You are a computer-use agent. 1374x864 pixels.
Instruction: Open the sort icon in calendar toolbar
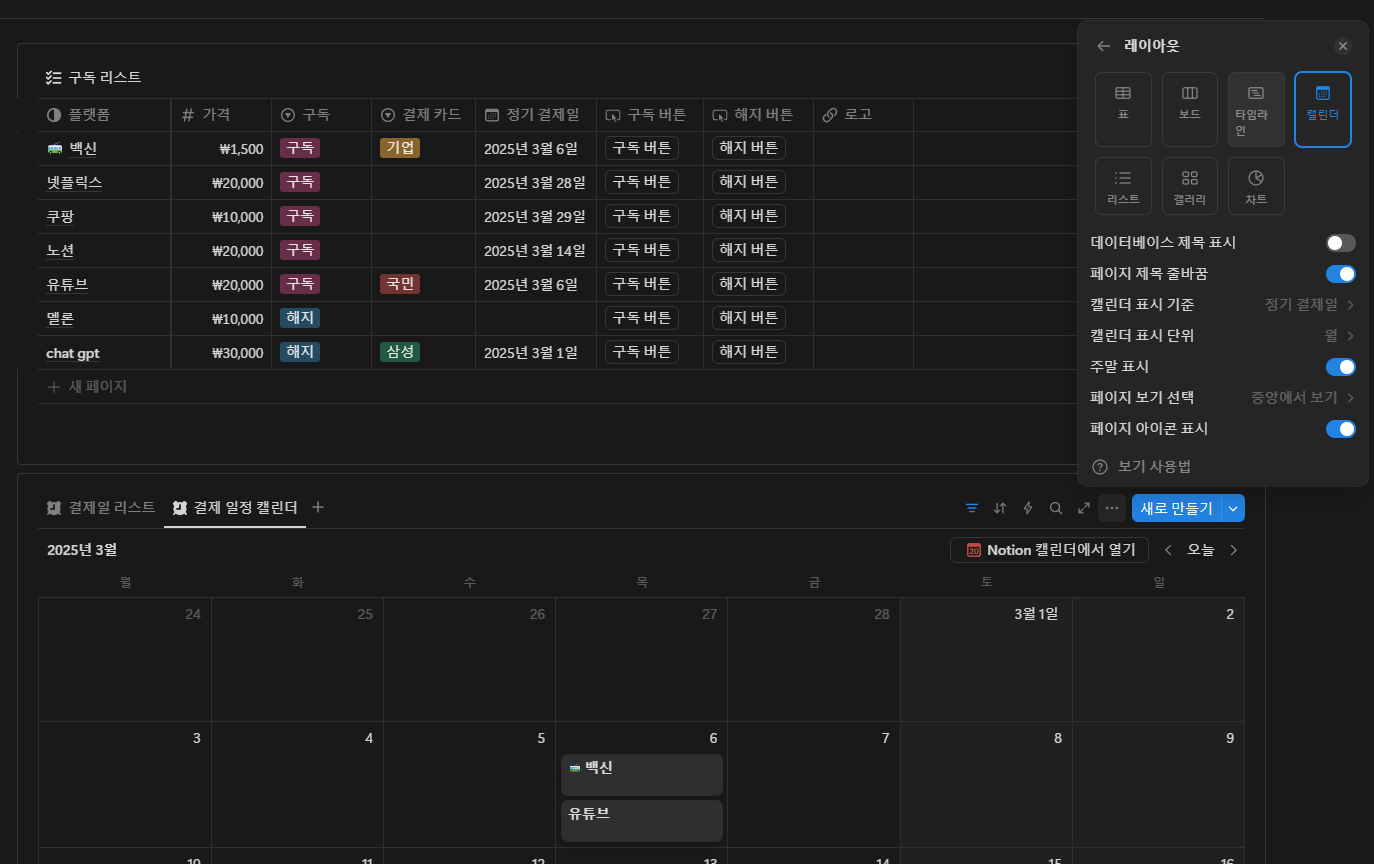click(x=999, y=508)
